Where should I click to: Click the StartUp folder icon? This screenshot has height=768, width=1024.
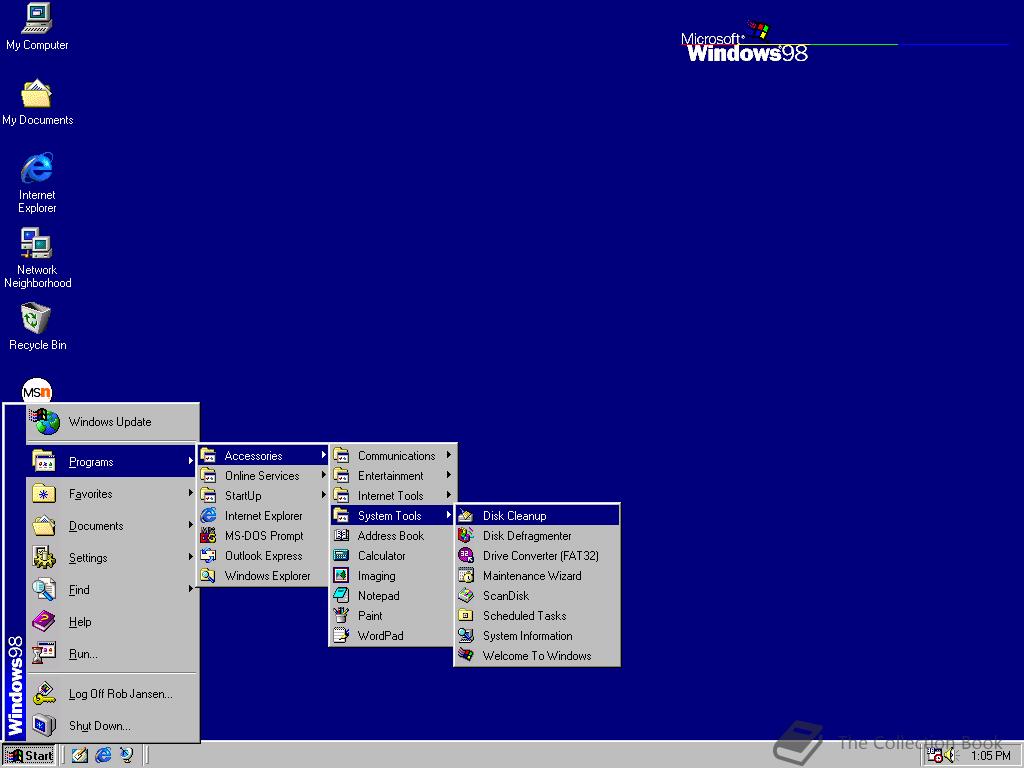208,495
